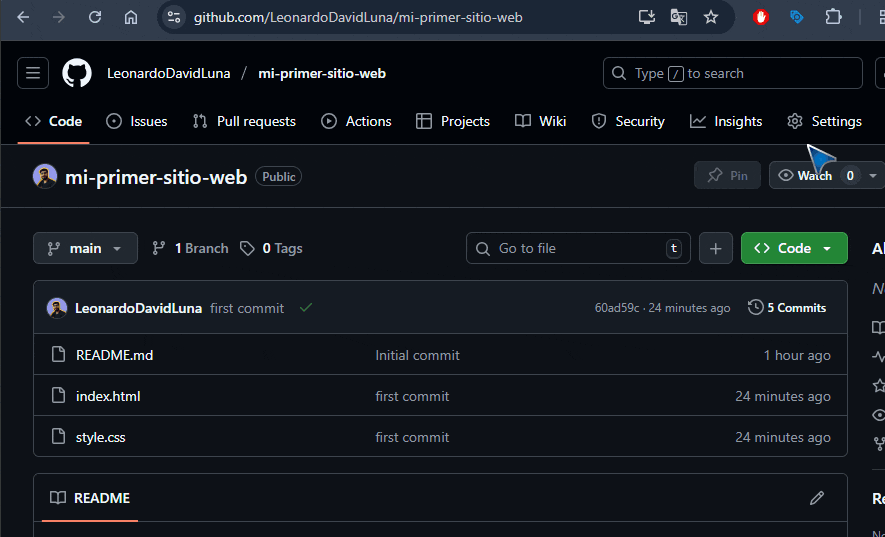
Task: Open the Add file plus button
Action: pos(716,248)
